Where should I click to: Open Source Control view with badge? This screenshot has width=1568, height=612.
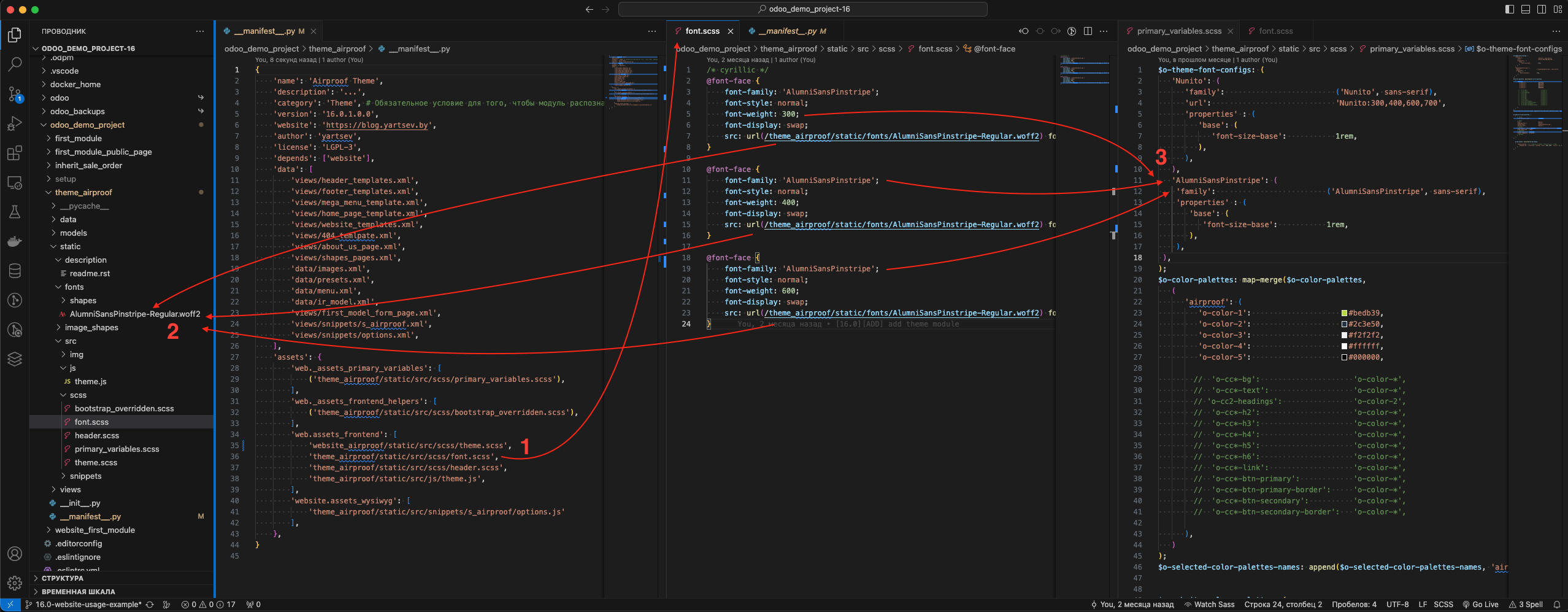pos(15,94)
